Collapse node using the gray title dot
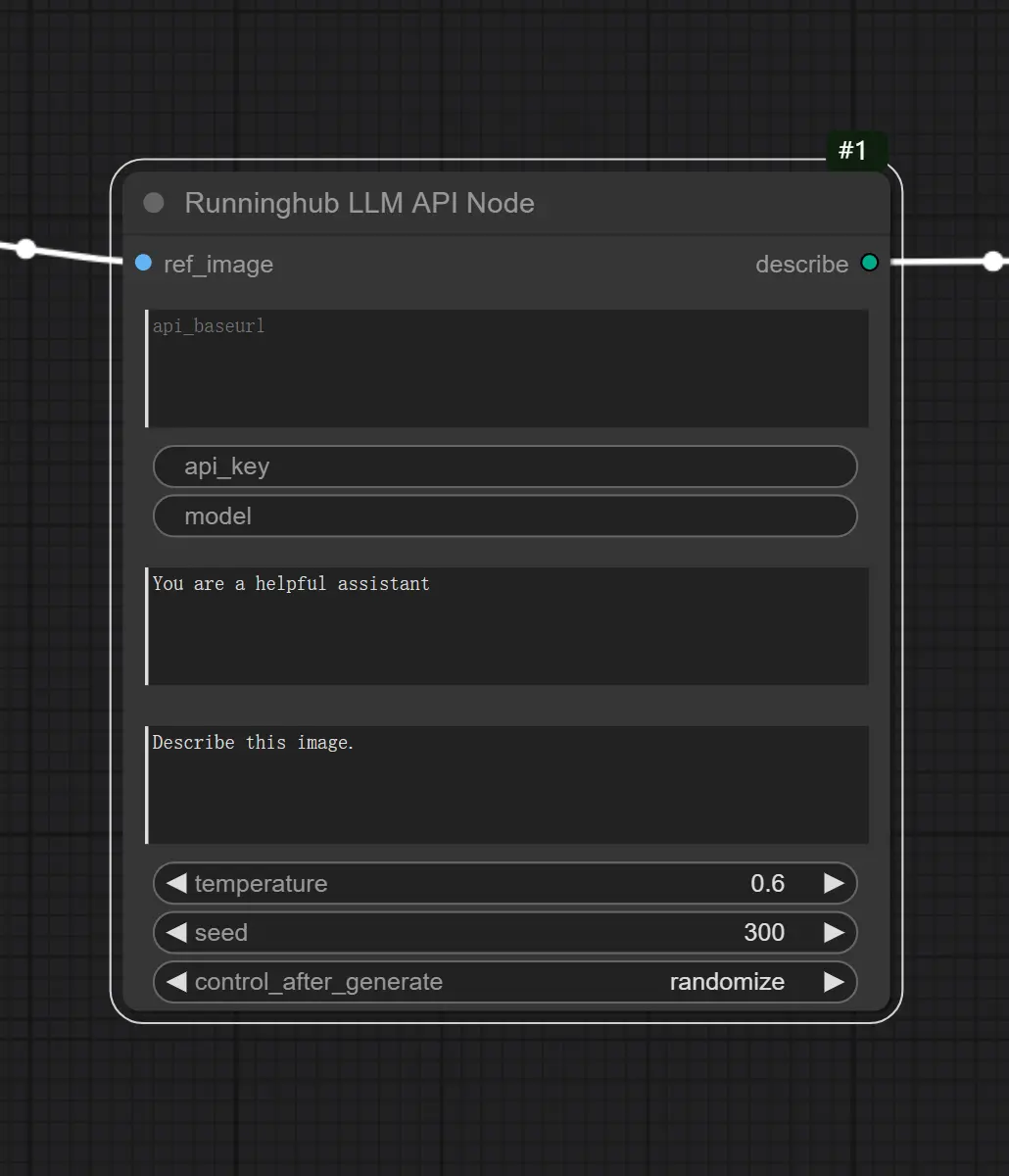This screenshot has width=1009, height=1176. coord(154,203)
